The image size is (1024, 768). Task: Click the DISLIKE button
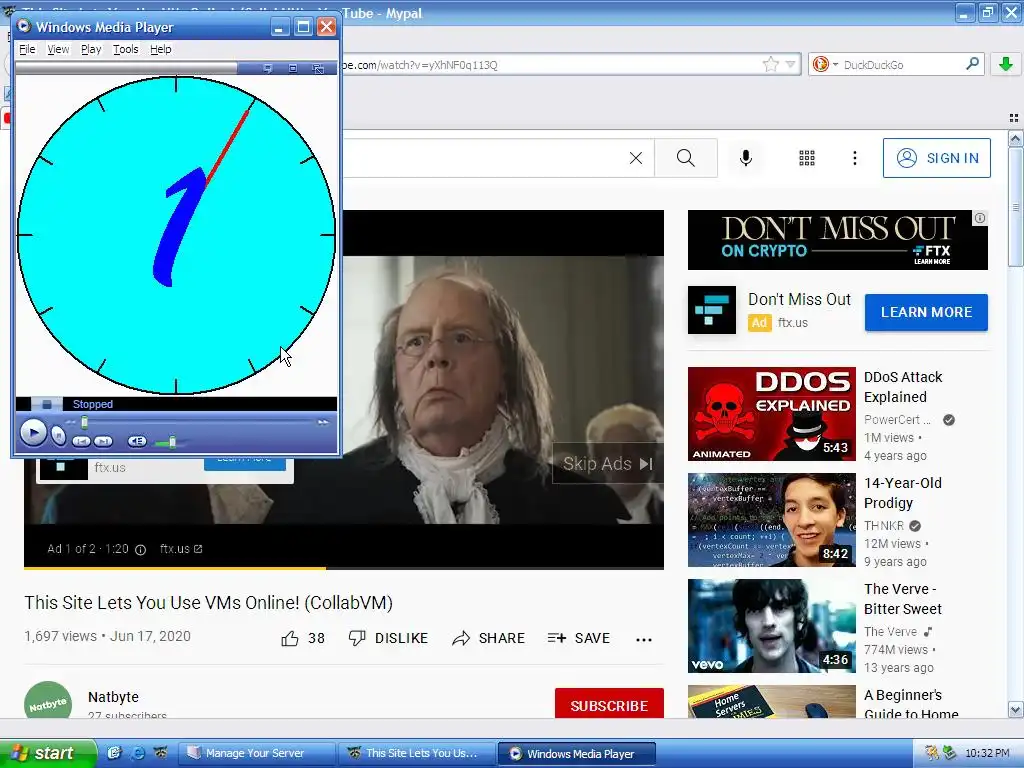tap(388, 638)
